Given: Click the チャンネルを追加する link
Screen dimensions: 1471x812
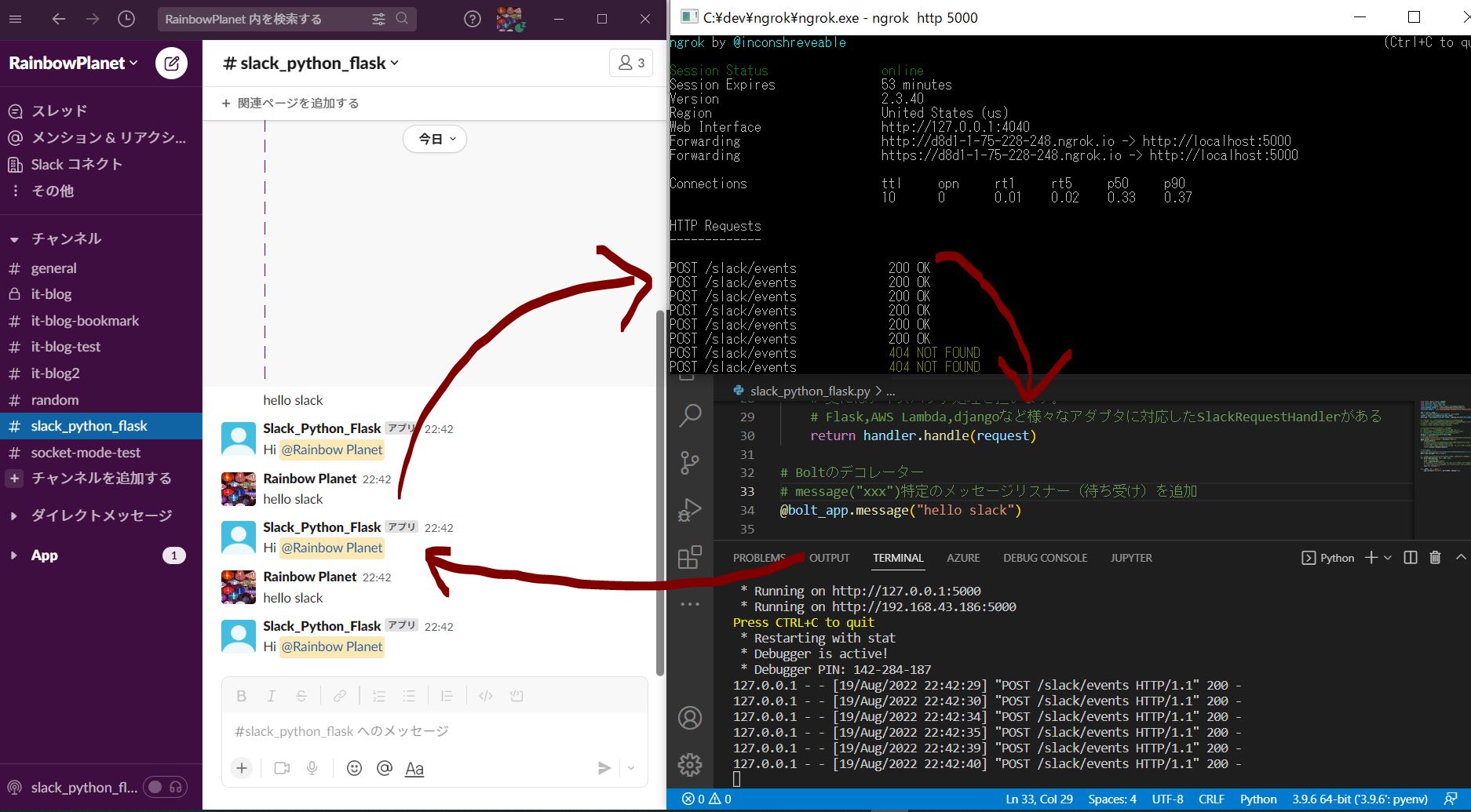Looking at the screenshot, I should (x=100, y=479).
